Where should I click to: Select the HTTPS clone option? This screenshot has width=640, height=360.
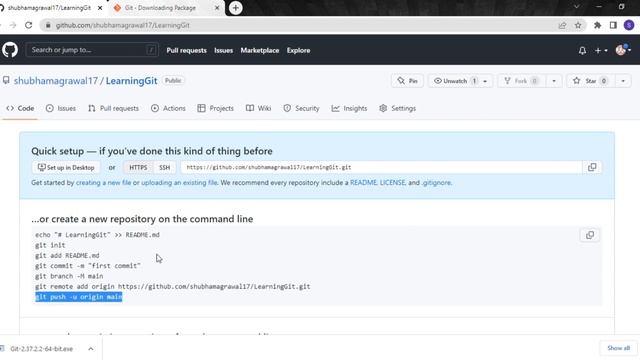(x=138, y=167)
